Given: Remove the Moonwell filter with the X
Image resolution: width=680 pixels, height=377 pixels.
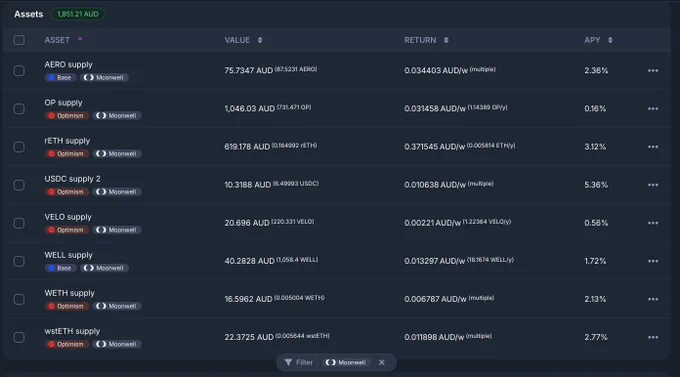Looking at the screenshot, I should pos(382,362).
